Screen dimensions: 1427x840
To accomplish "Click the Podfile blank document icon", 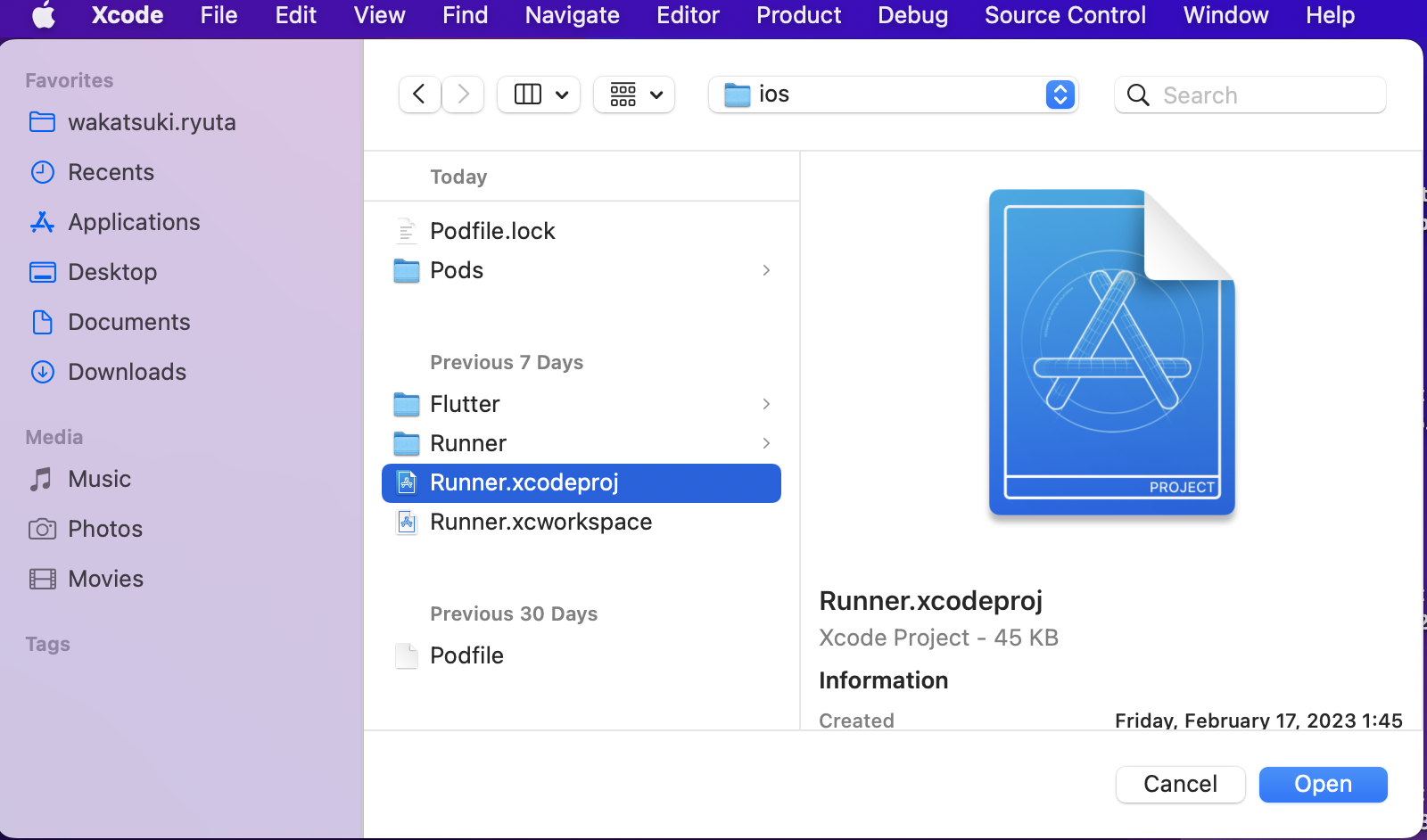I will coord(406,655).
